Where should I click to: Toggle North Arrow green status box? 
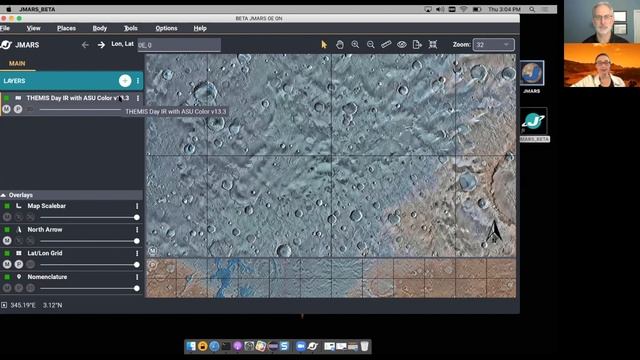point(7,230)
